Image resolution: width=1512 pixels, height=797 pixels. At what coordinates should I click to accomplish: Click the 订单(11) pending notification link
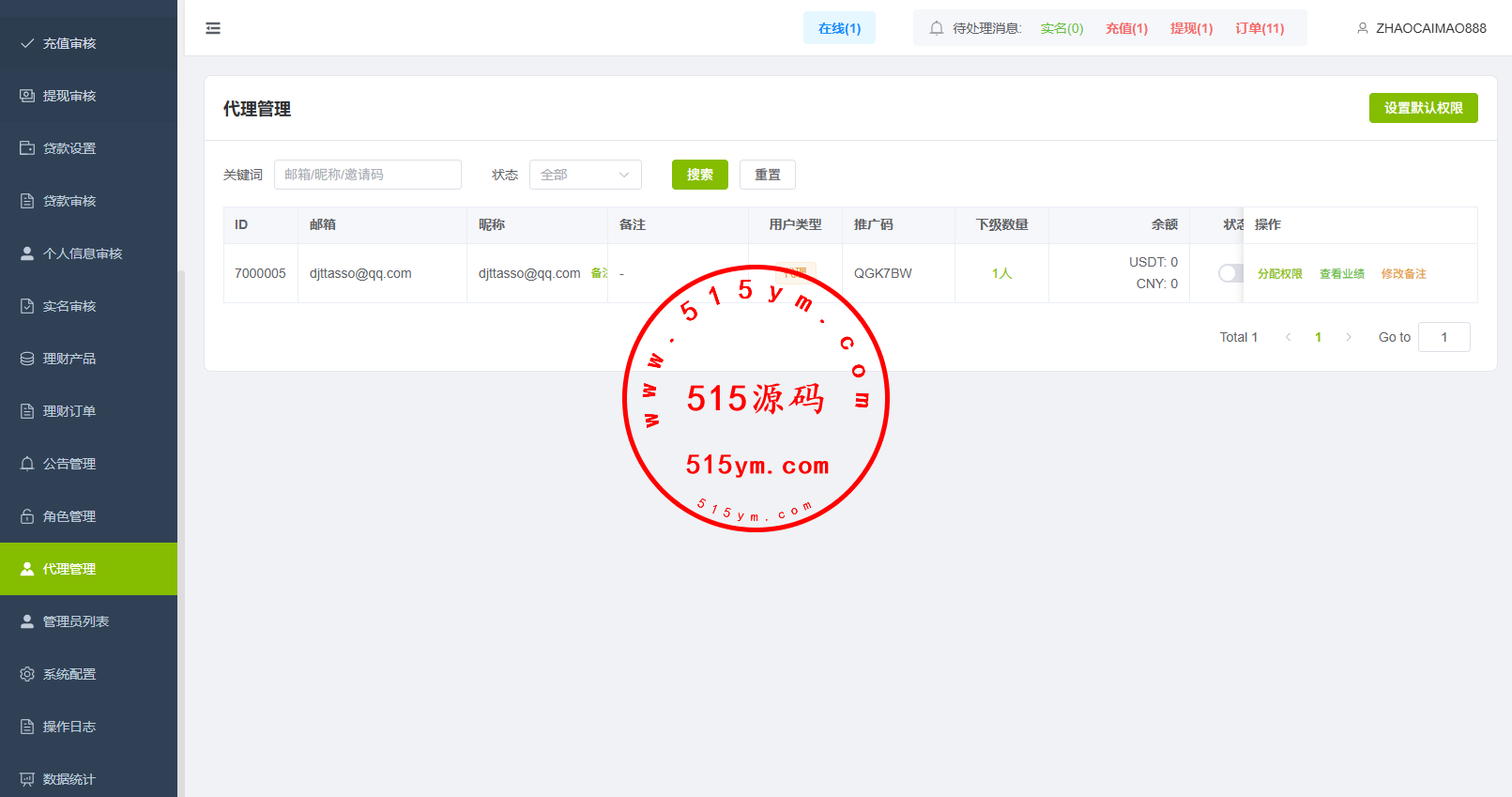pos(1259,28)
